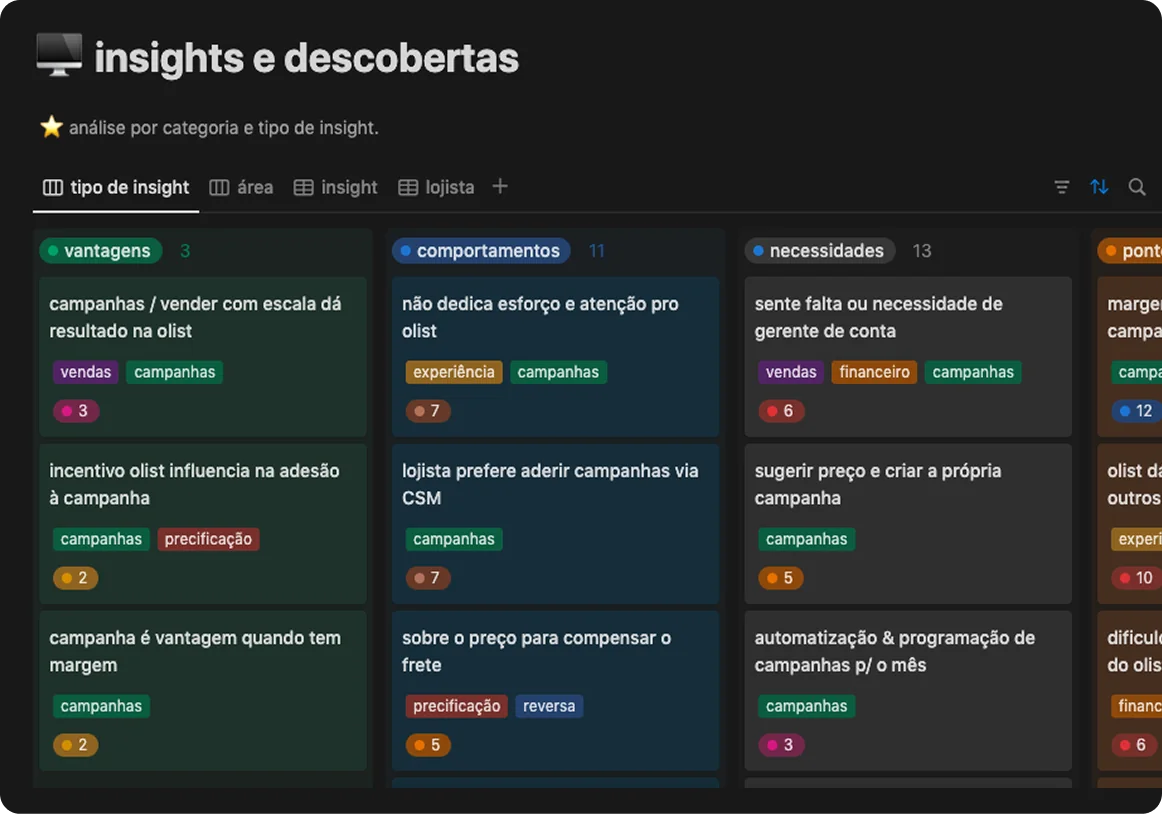Click the pink '3' badge on automatização card
This screenshot has width=1162, height=814.
(781, 745)
